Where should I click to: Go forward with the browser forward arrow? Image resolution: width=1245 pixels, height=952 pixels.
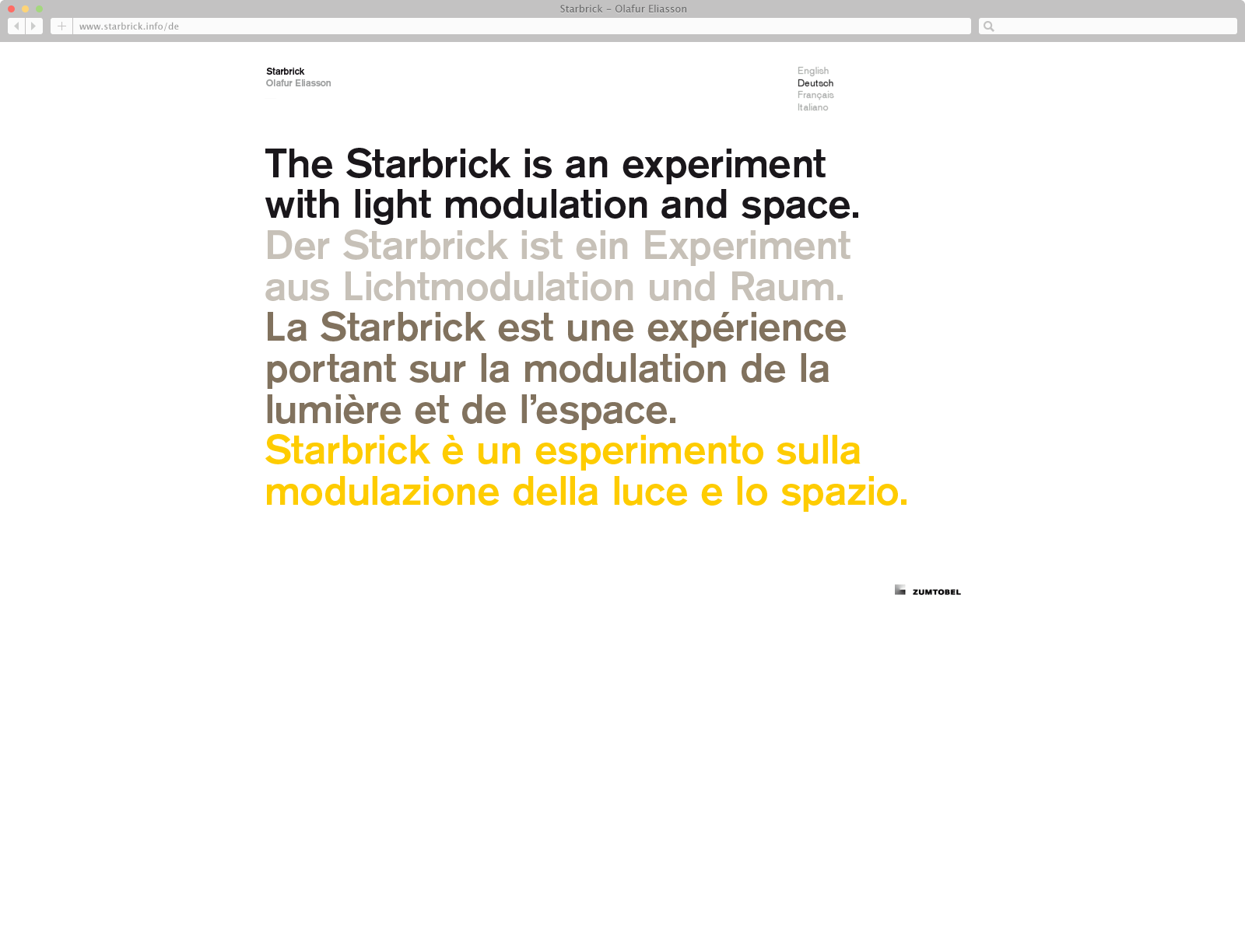pos(33,26)
